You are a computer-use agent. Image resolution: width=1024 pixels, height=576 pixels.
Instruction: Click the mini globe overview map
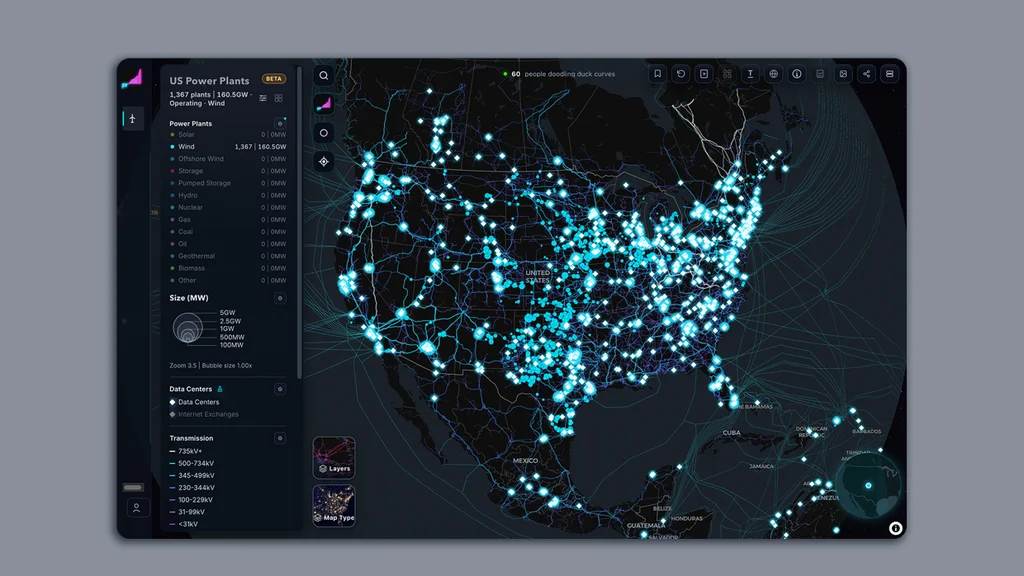click(869, 485)
